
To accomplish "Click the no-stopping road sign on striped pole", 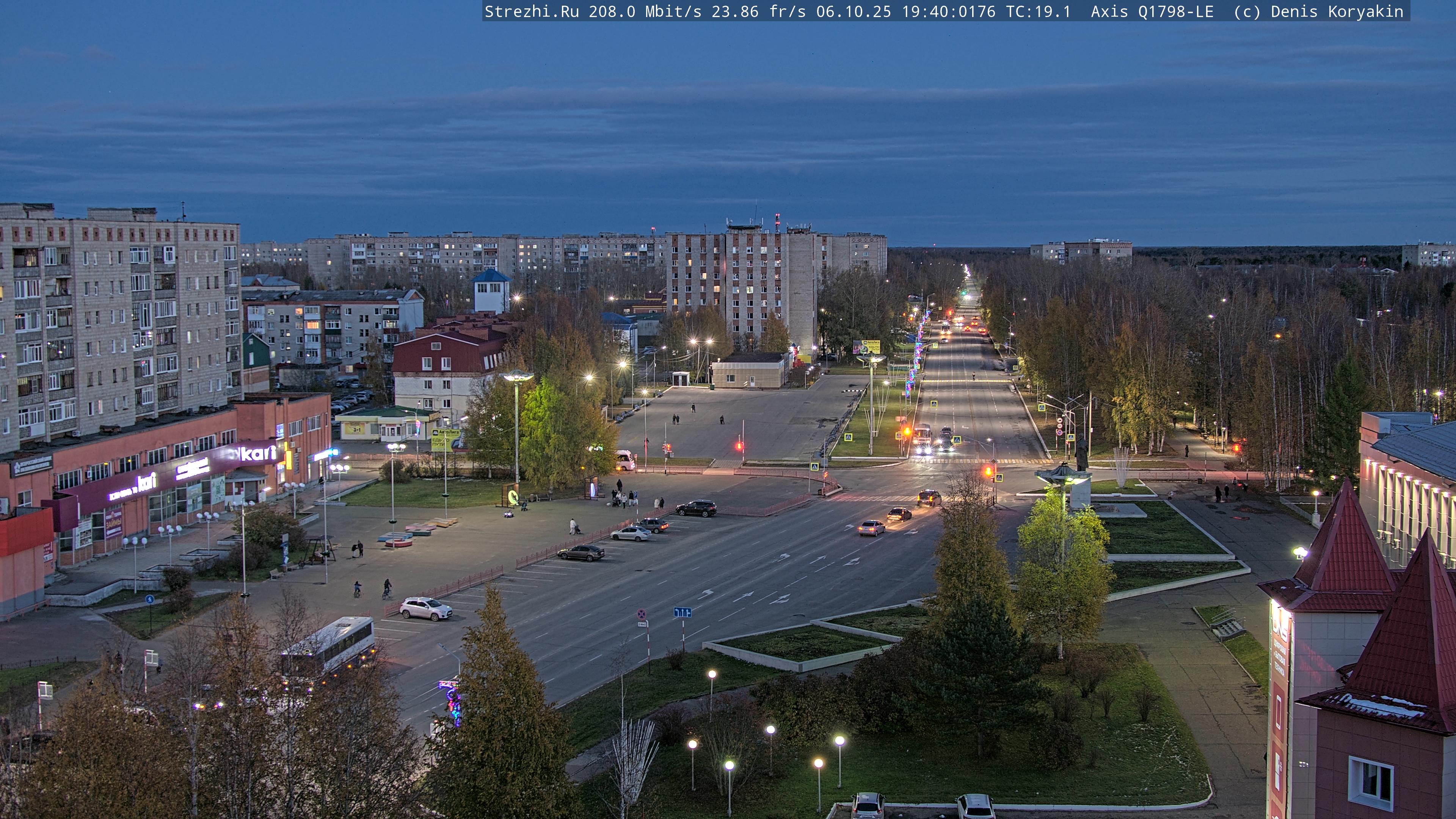I will point(642,614).
